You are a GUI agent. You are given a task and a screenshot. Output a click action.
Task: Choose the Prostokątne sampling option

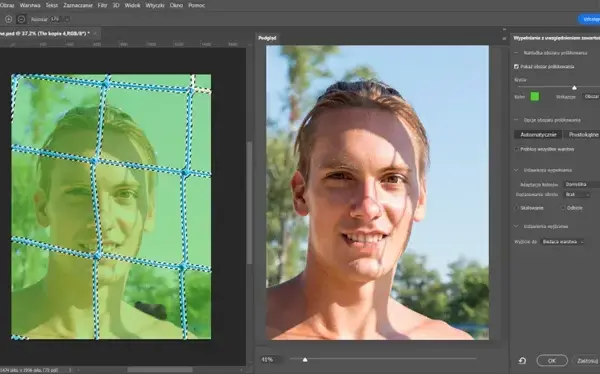tap(582, 135)
